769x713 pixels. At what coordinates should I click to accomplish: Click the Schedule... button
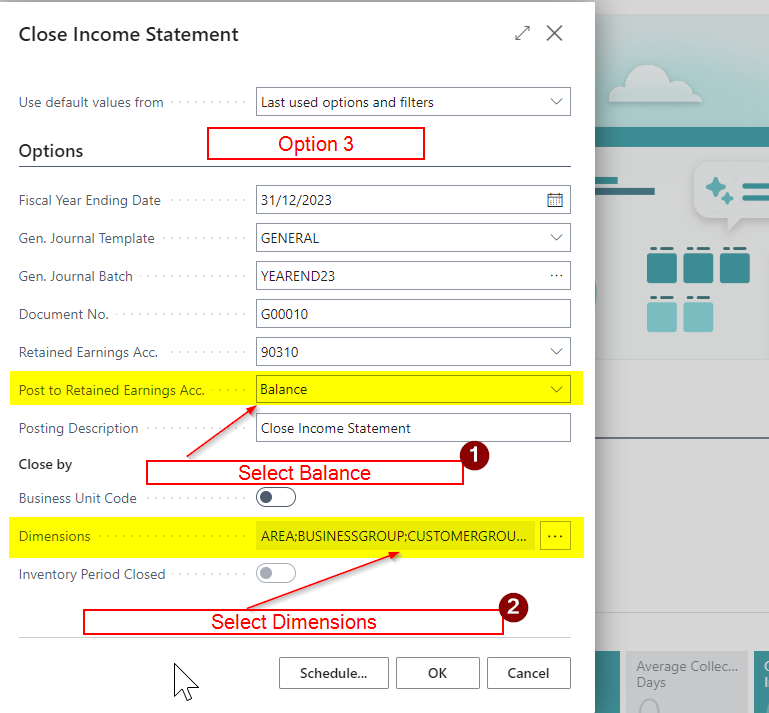coord(333,673)
